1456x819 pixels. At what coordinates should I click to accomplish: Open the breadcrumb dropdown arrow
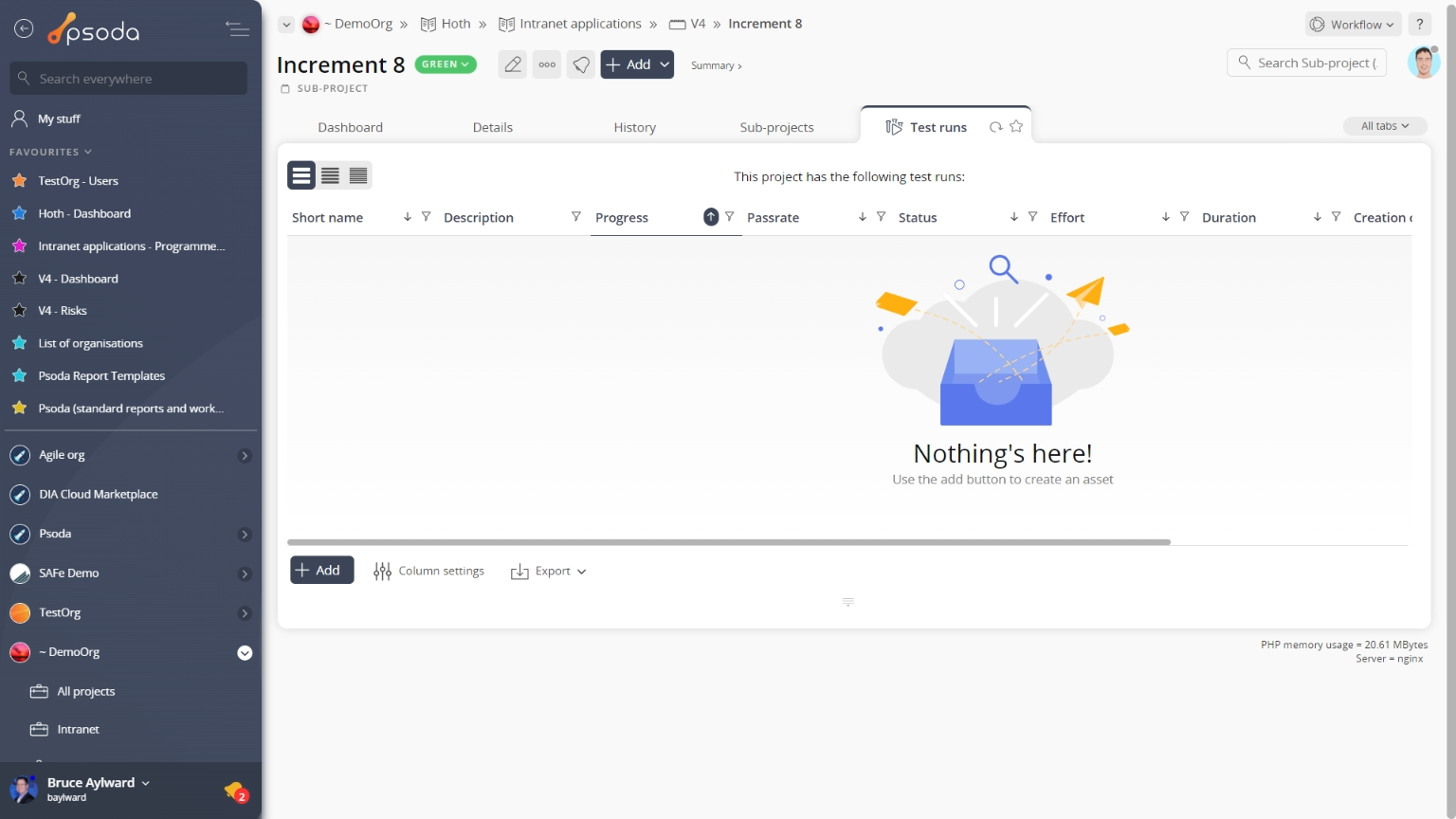coord(286,25)
